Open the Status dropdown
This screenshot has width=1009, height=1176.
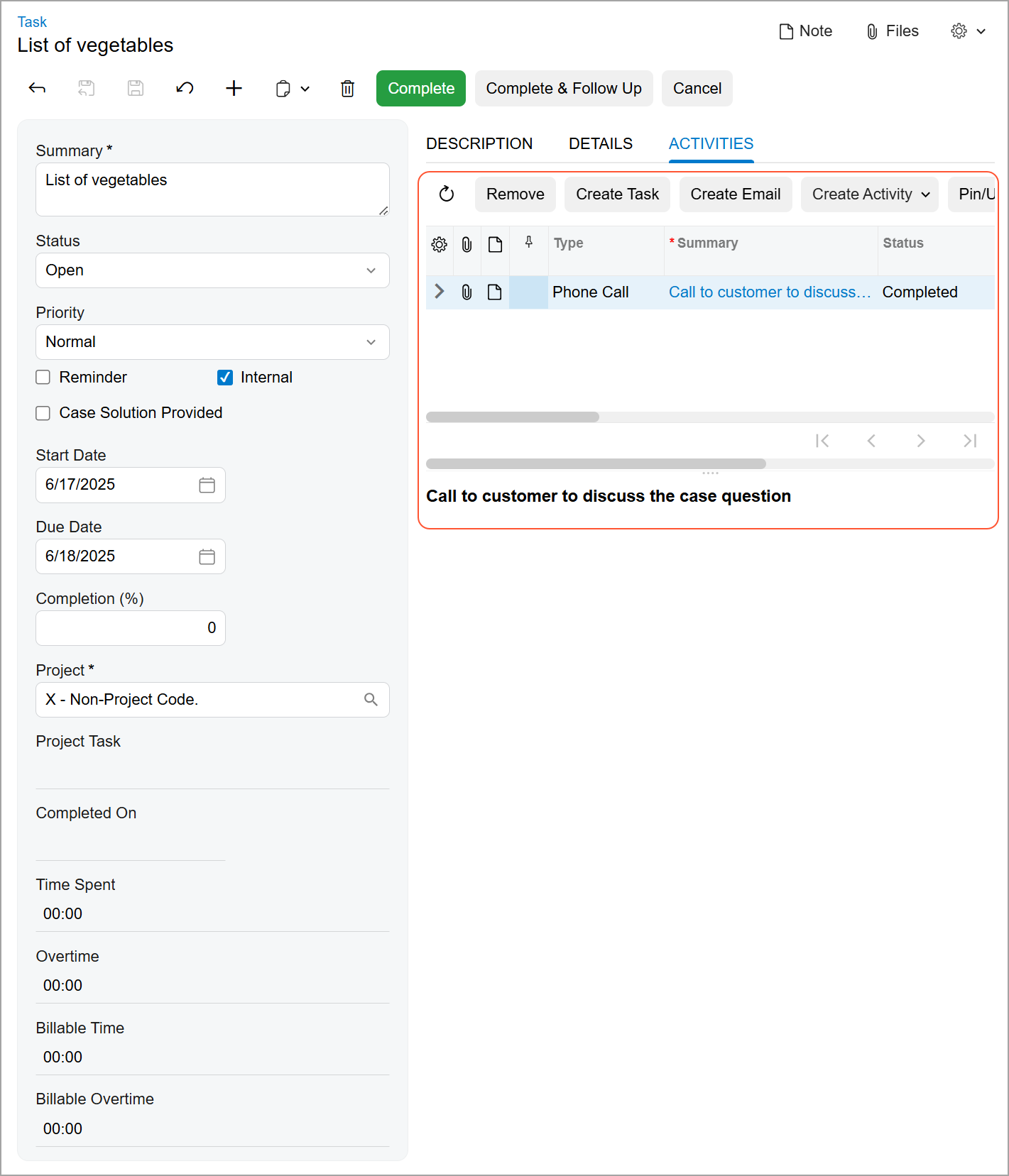[x=212, y=270]
